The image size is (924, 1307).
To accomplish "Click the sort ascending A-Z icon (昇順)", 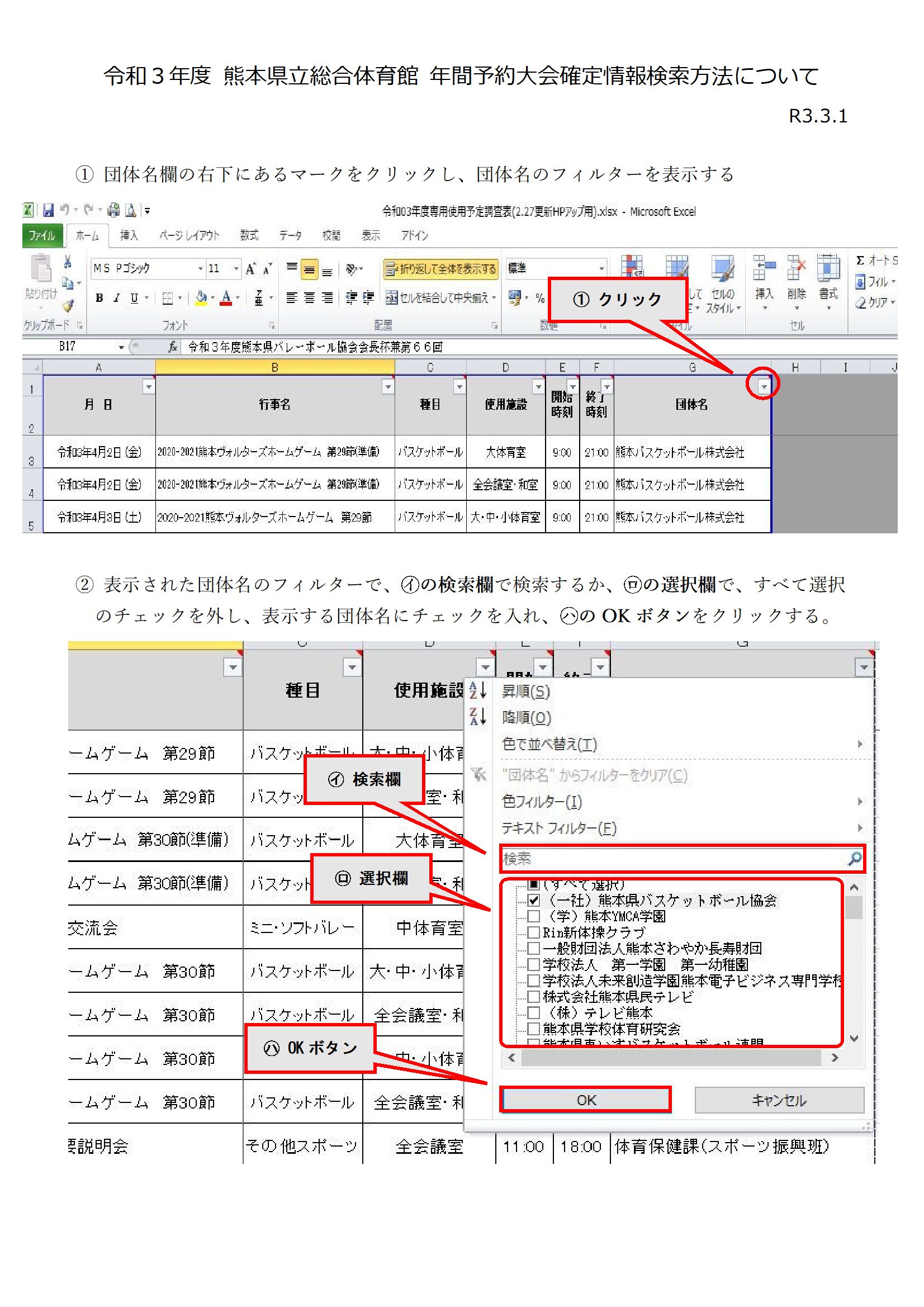I will click(x=477, y=690).
